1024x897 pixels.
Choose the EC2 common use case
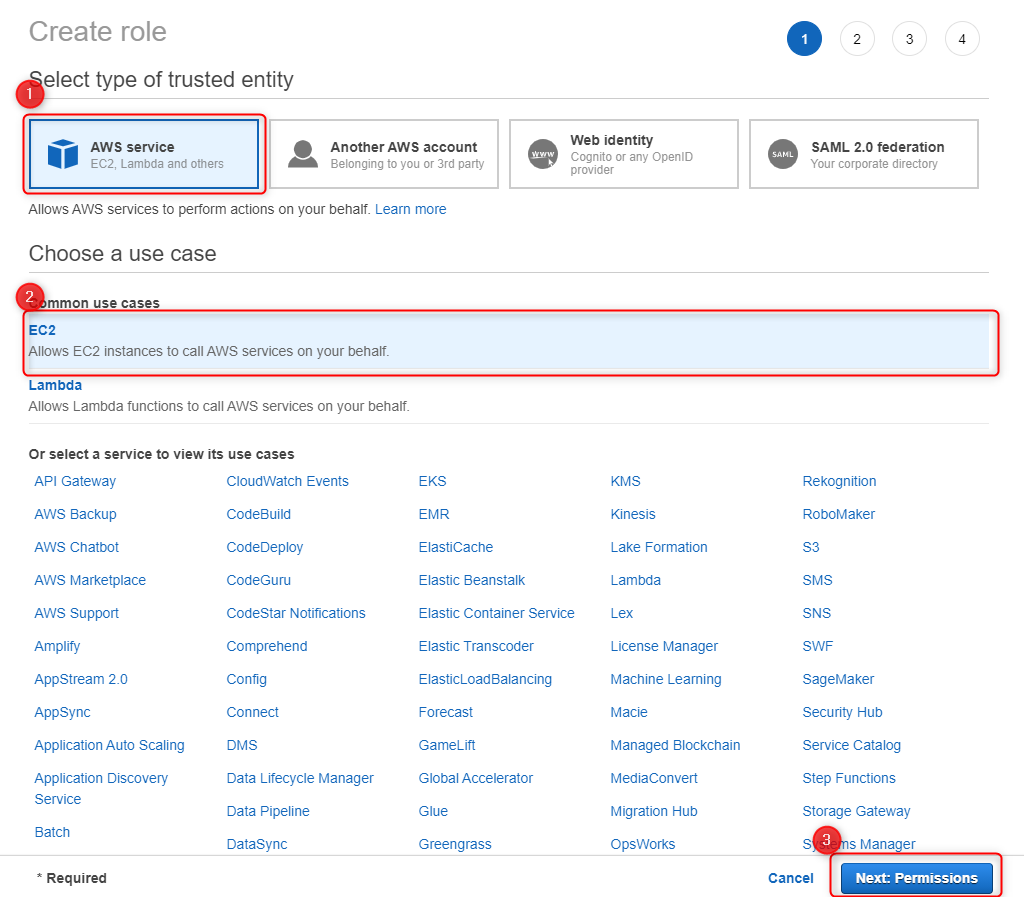click(x=509, y=341)
